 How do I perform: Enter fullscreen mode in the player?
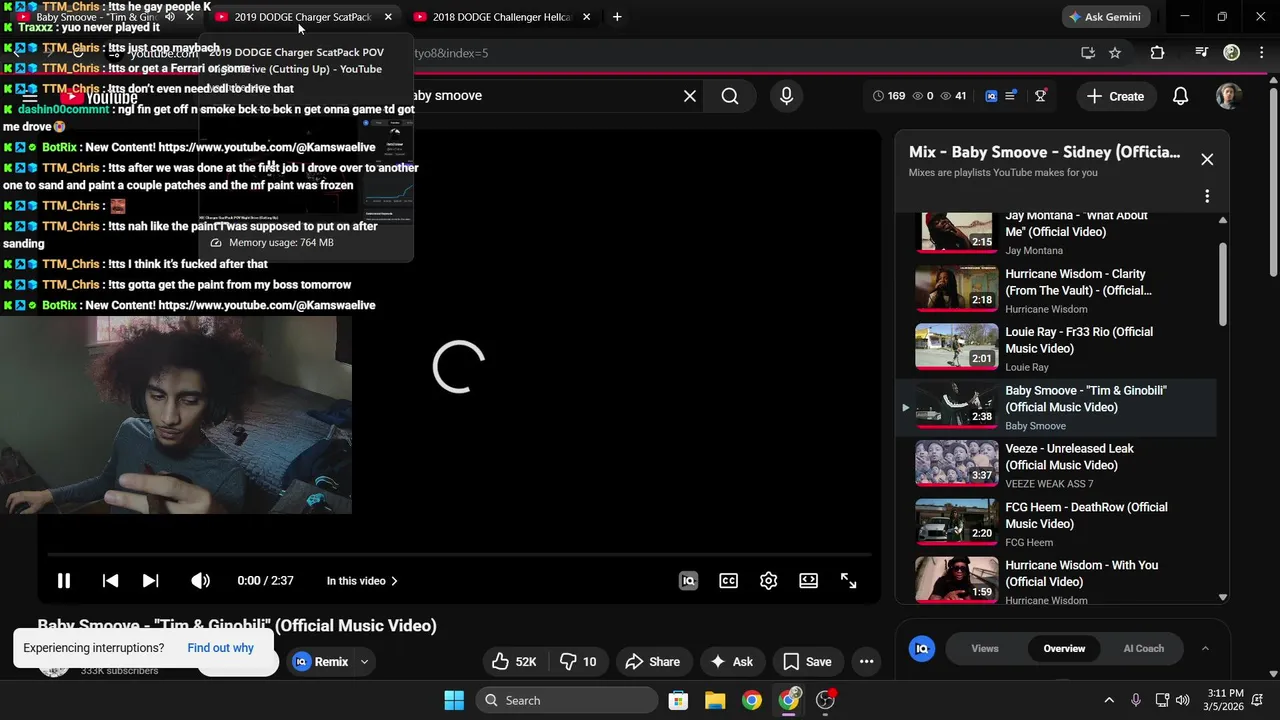click(848, 581)
